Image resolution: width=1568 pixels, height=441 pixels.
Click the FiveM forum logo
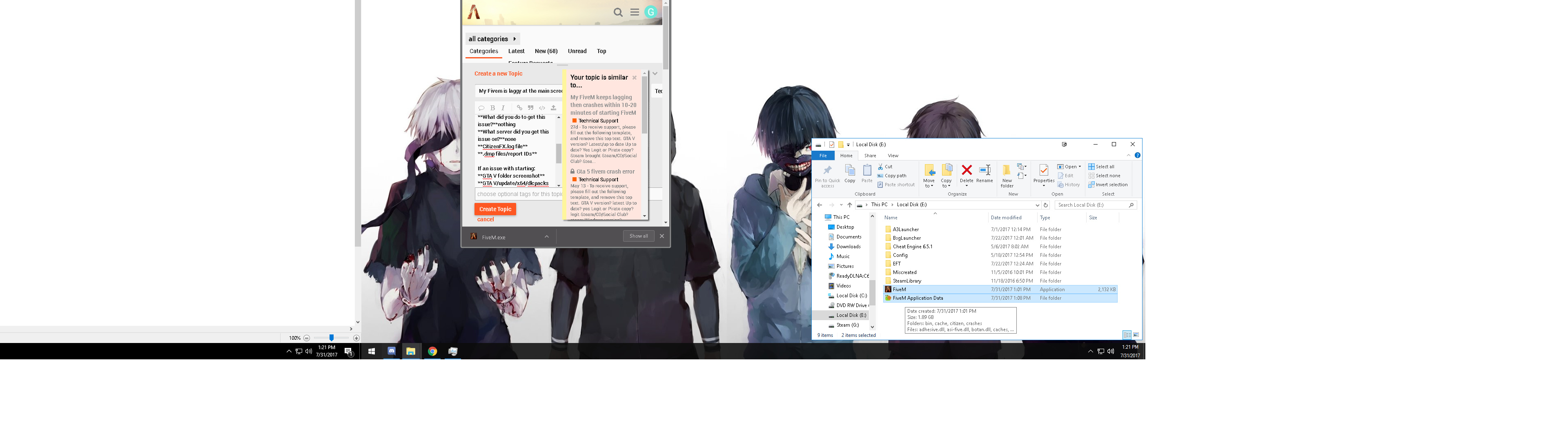click(474, 11)
